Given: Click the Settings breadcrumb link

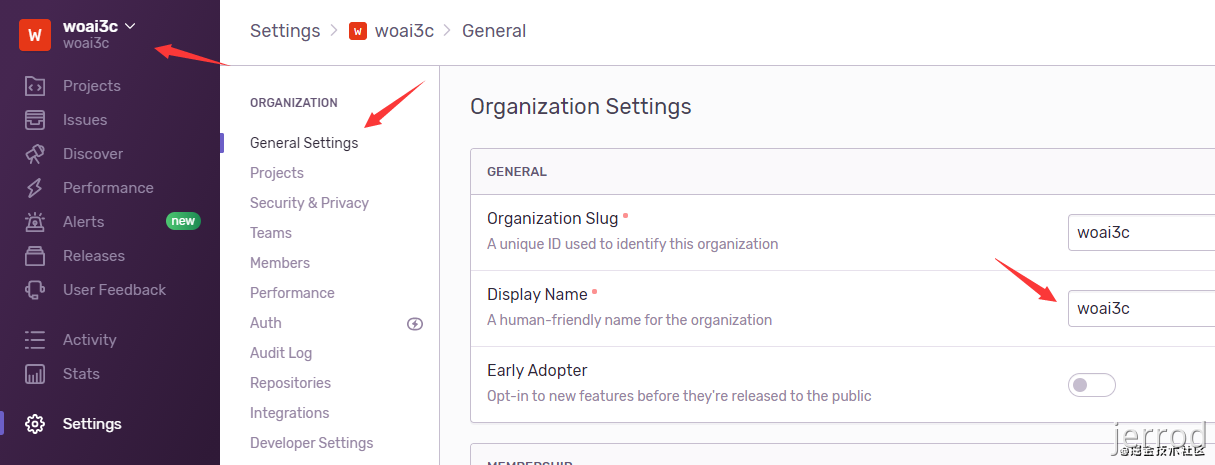Looking at the screenshot, I should (285, 31).
